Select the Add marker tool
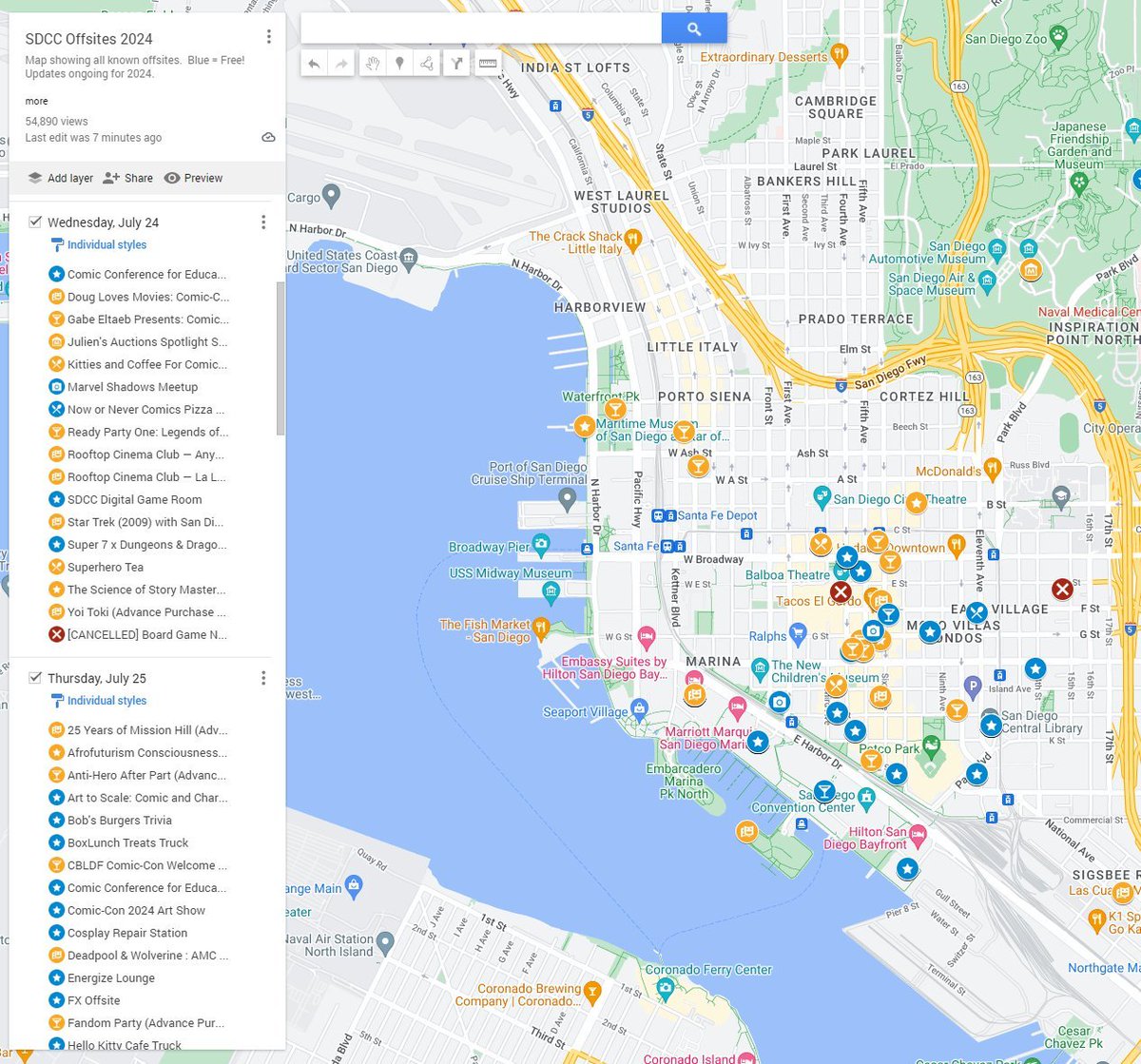Image resolution: width=1141 pixels, height=1064 pixels. [397, 63]
